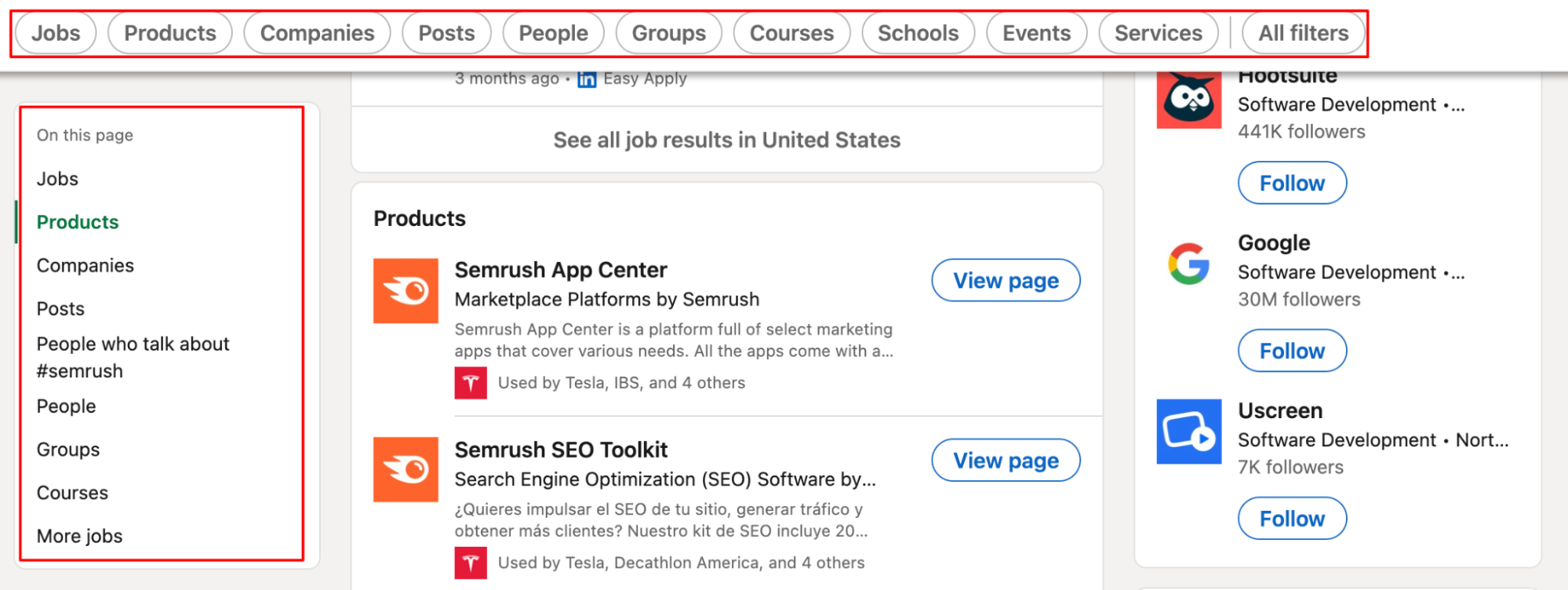Filter search results by Companies
Screen dimensions: 1568x590
317,33
